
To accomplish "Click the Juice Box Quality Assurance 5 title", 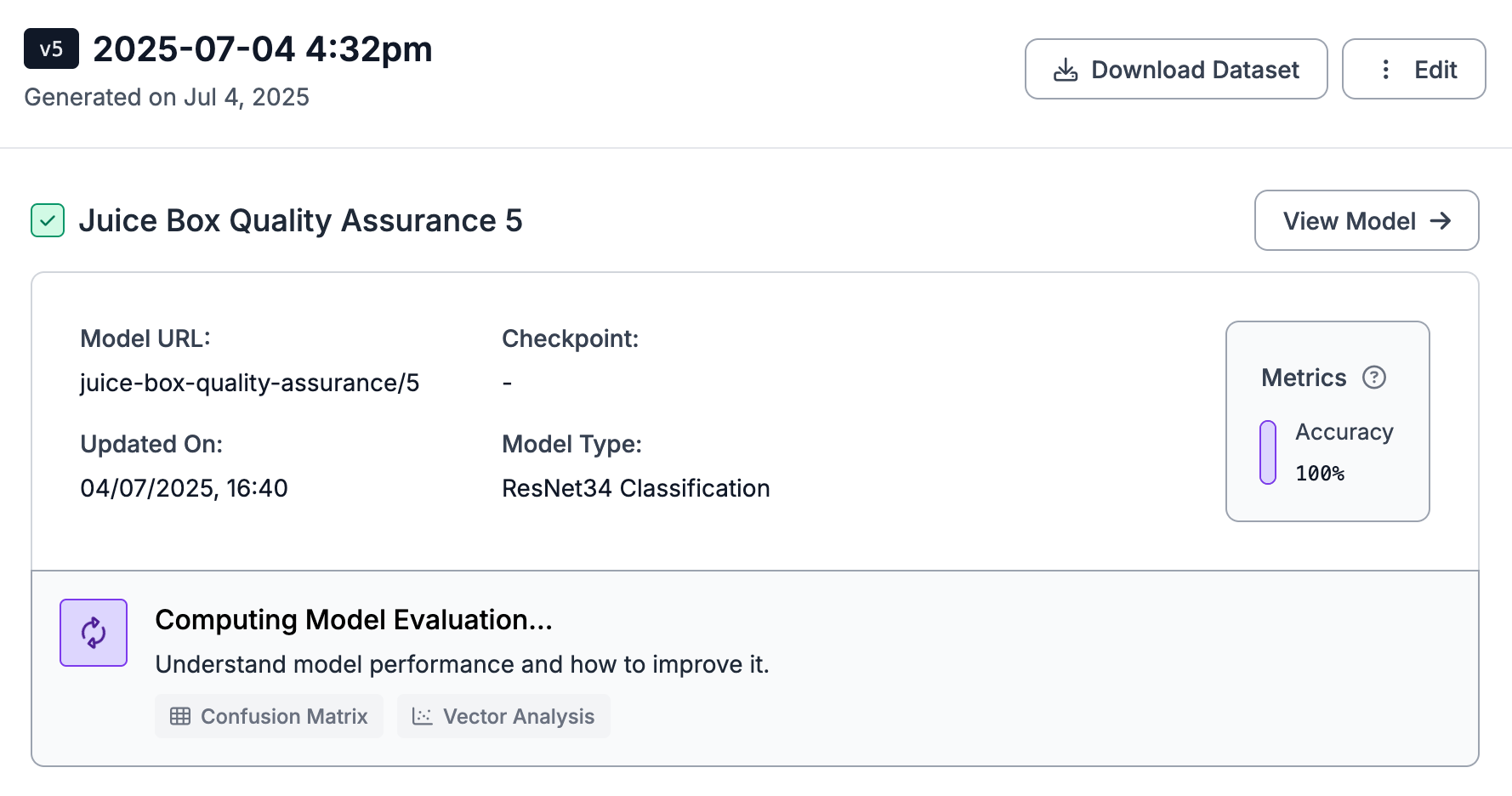I will click(x=300, y=221).
